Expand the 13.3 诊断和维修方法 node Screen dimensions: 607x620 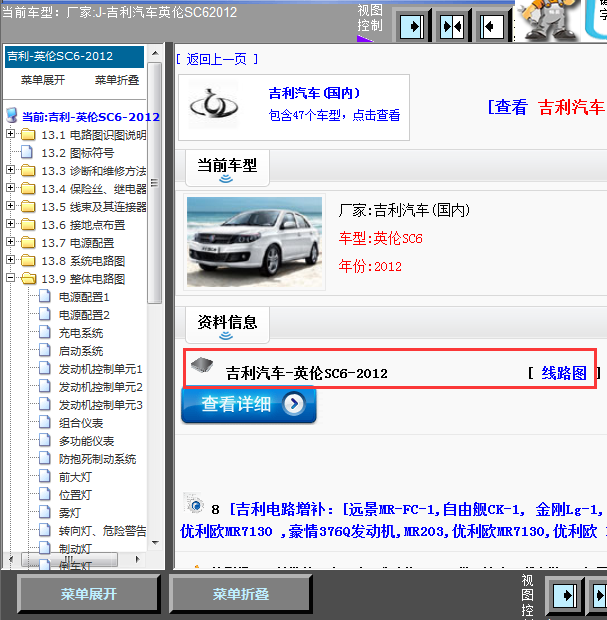click(11, 170)
